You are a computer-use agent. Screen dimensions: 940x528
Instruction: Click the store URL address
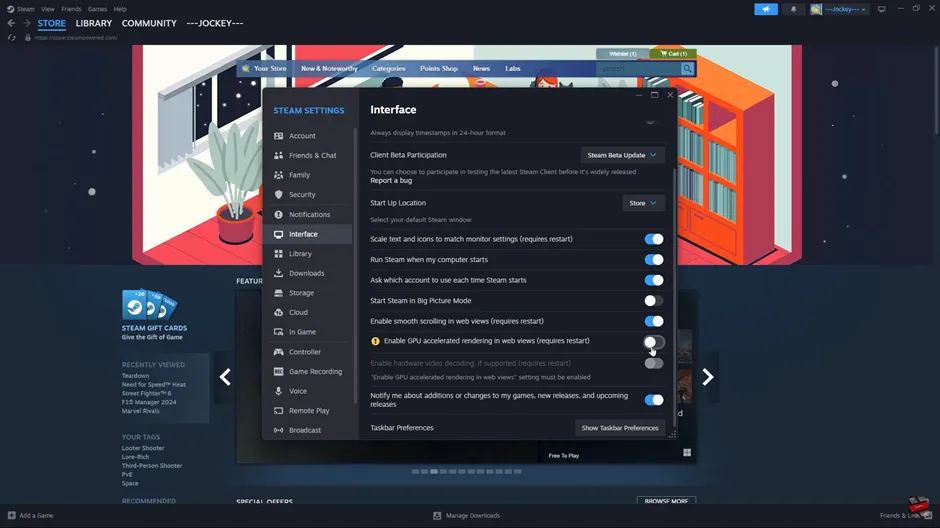(76, 38)
